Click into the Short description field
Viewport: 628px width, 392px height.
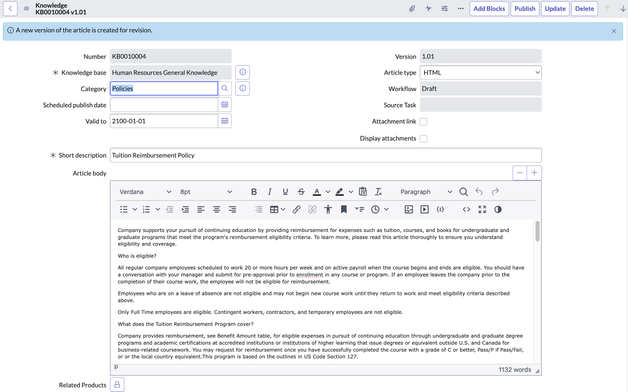click(326, 155)
